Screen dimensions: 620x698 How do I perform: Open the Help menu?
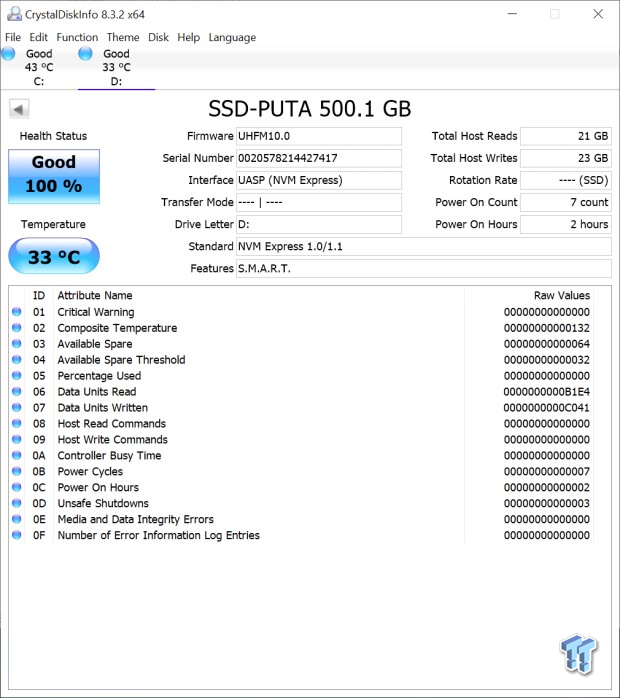(188, 37)
